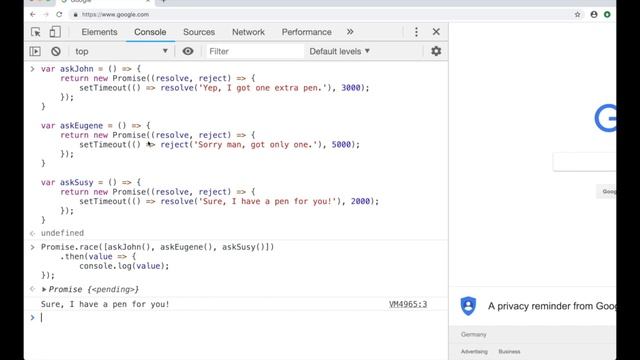Open the Default levels dropdown

click(339, 51)
